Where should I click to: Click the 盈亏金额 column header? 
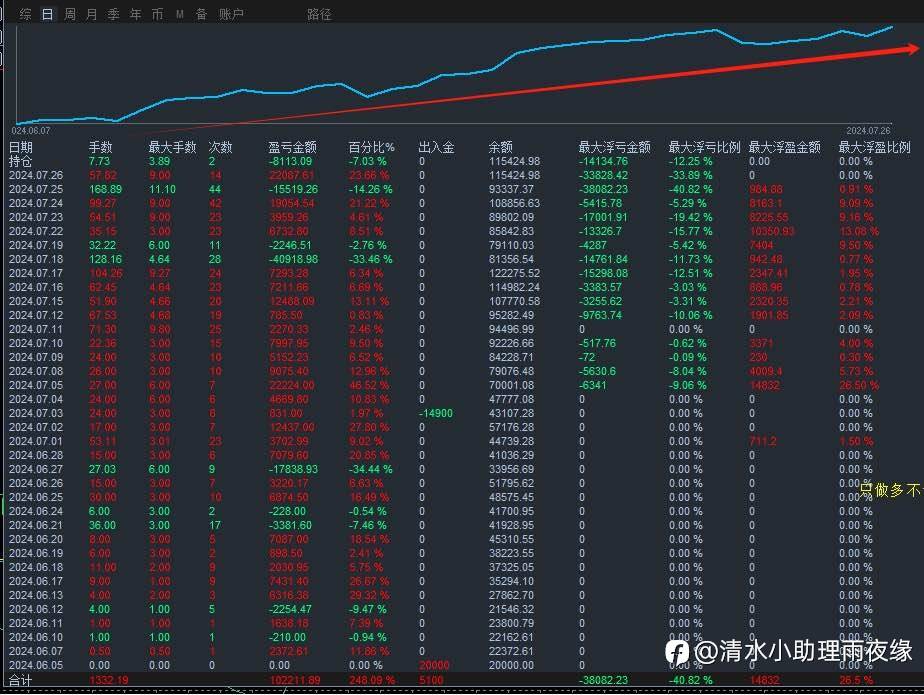point(292,147)
